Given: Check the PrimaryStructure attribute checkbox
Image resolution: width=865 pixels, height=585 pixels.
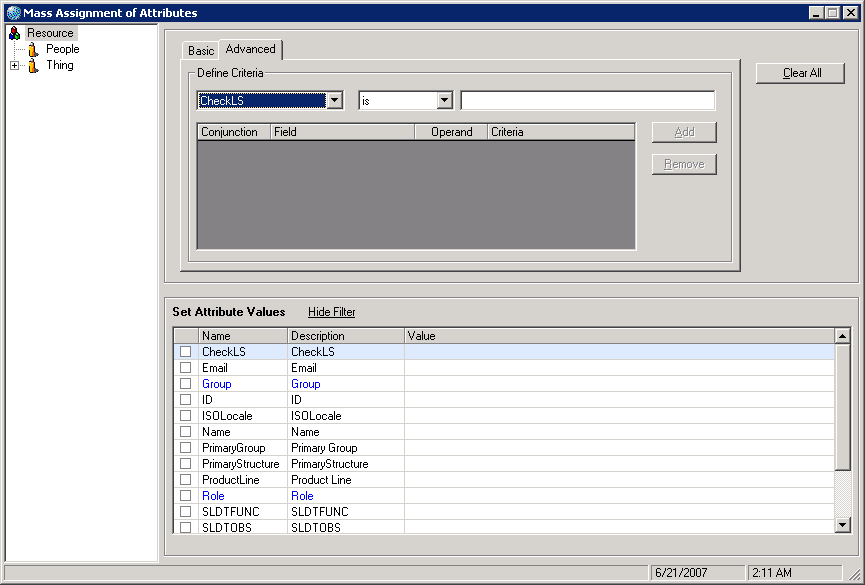Looking at the screenshot, I should point(185,464).
